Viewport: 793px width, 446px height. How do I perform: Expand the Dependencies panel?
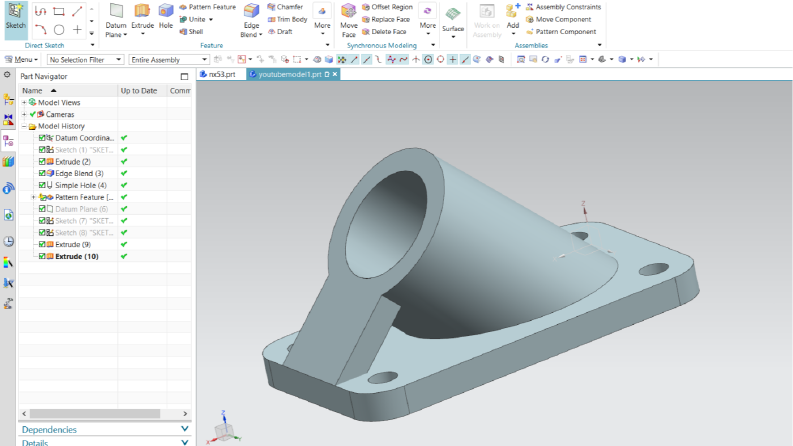click(105, 429)
